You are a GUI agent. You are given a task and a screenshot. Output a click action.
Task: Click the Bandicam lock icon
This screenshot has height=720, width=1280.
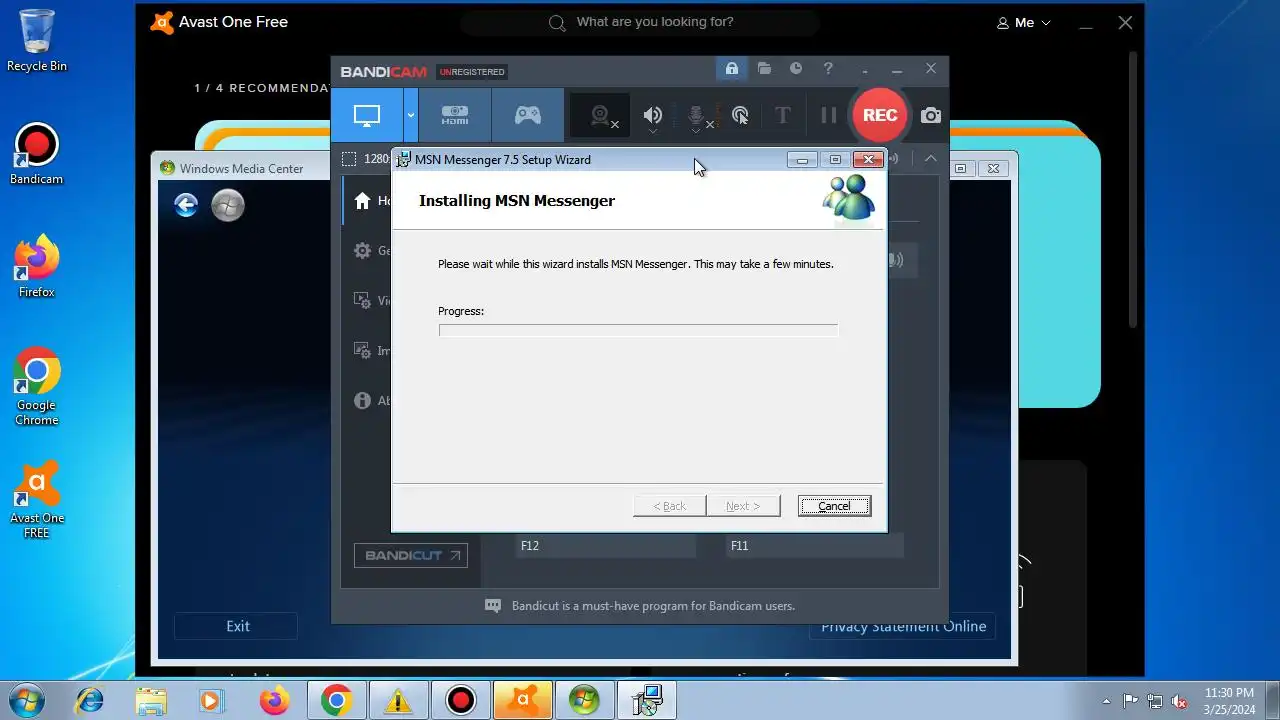(x=731, y=69)
